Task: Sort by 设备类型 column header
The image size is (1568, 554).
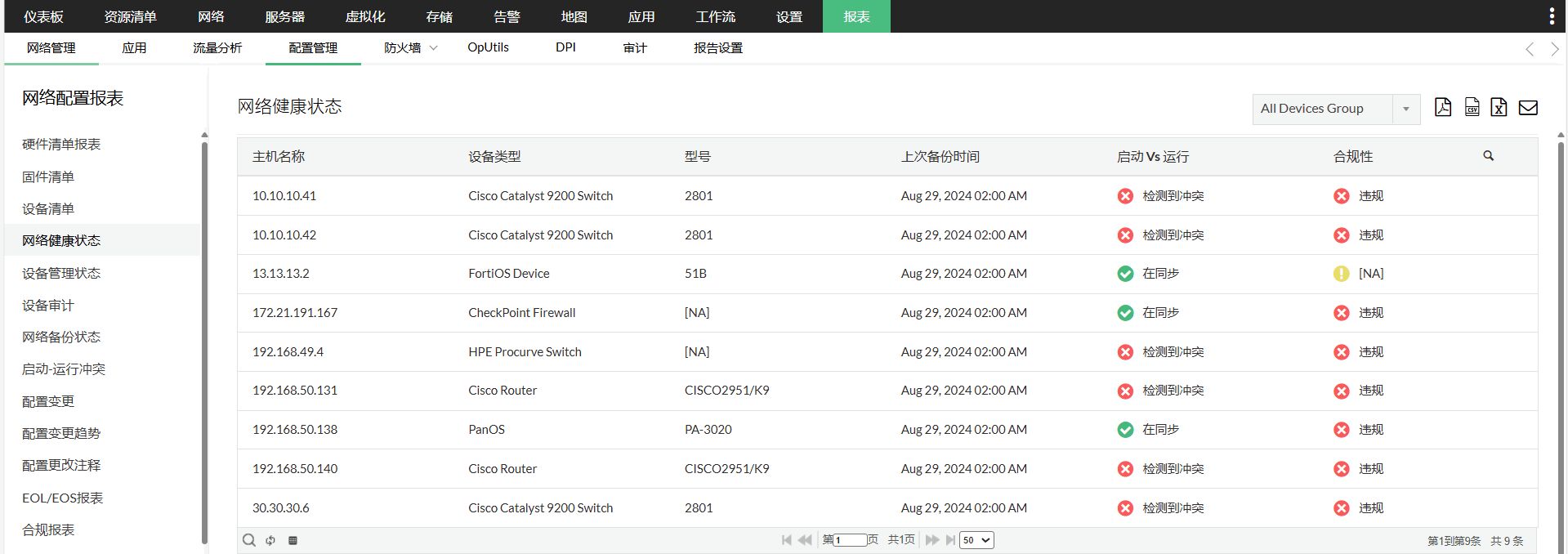Action: pos(494,156)
